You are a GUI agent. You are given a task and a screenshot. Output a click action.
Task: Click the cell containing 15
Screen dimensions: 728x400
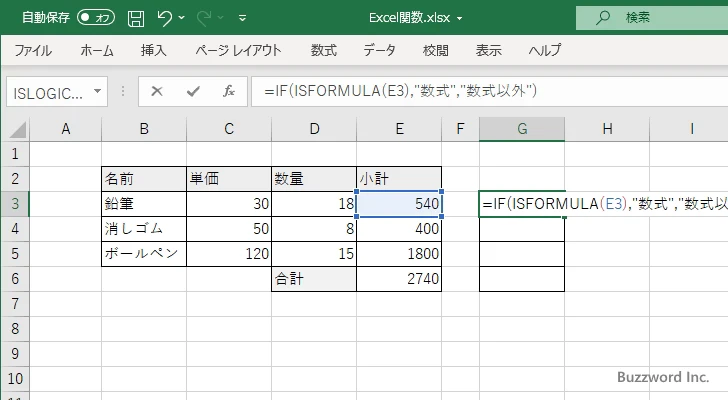314,254
